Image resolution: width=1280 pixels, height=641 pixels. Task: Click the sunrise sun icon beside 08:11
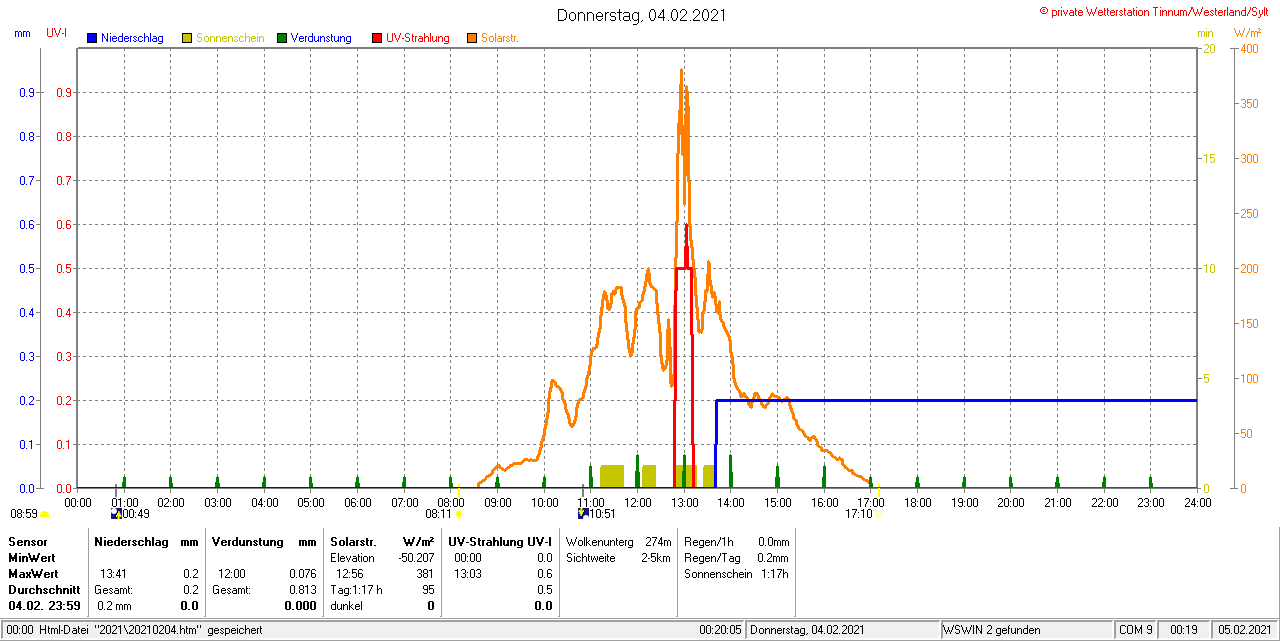click(459, 514)
